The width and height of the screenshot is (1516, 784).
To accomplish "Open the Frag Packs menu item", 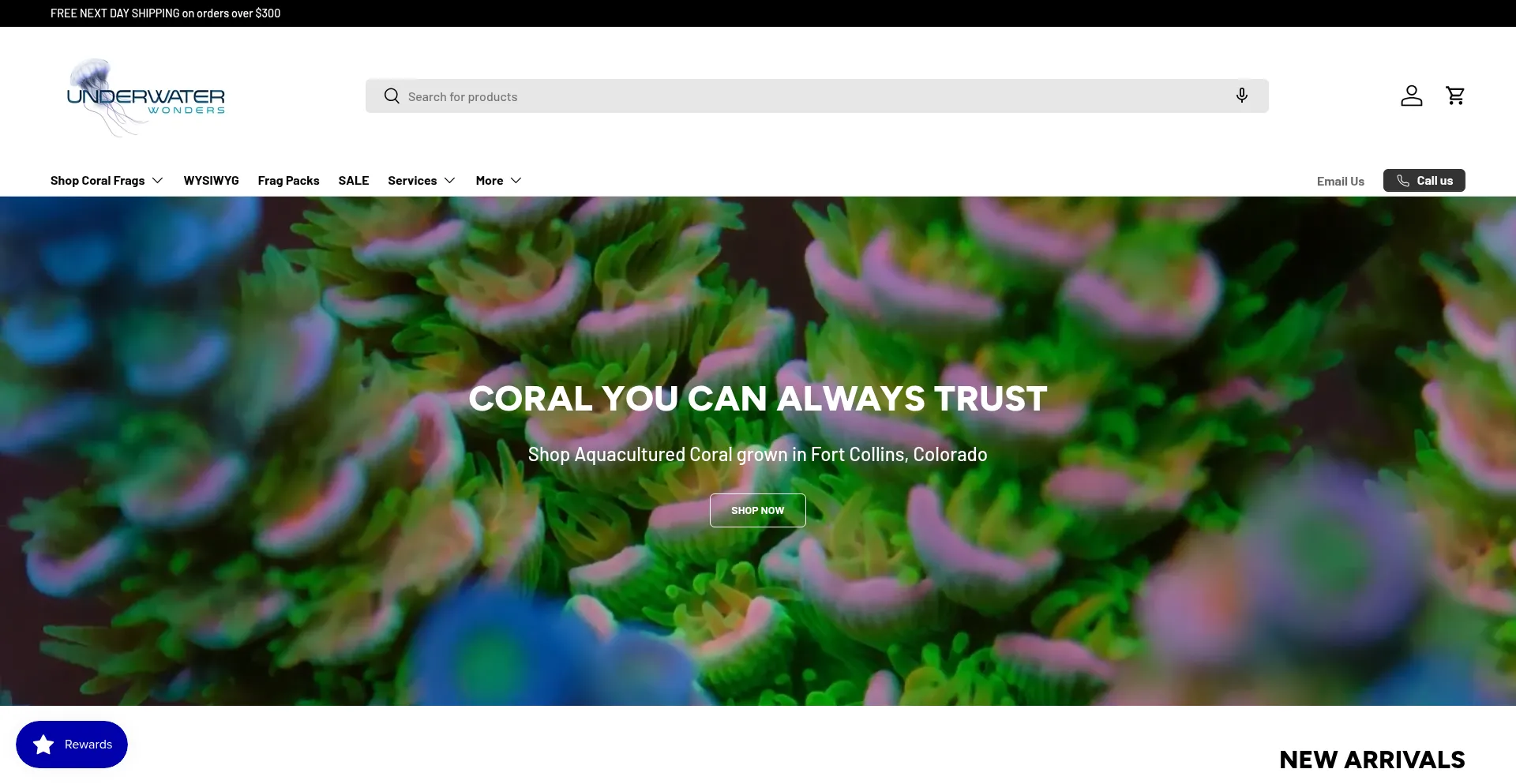I will point(288,181).
